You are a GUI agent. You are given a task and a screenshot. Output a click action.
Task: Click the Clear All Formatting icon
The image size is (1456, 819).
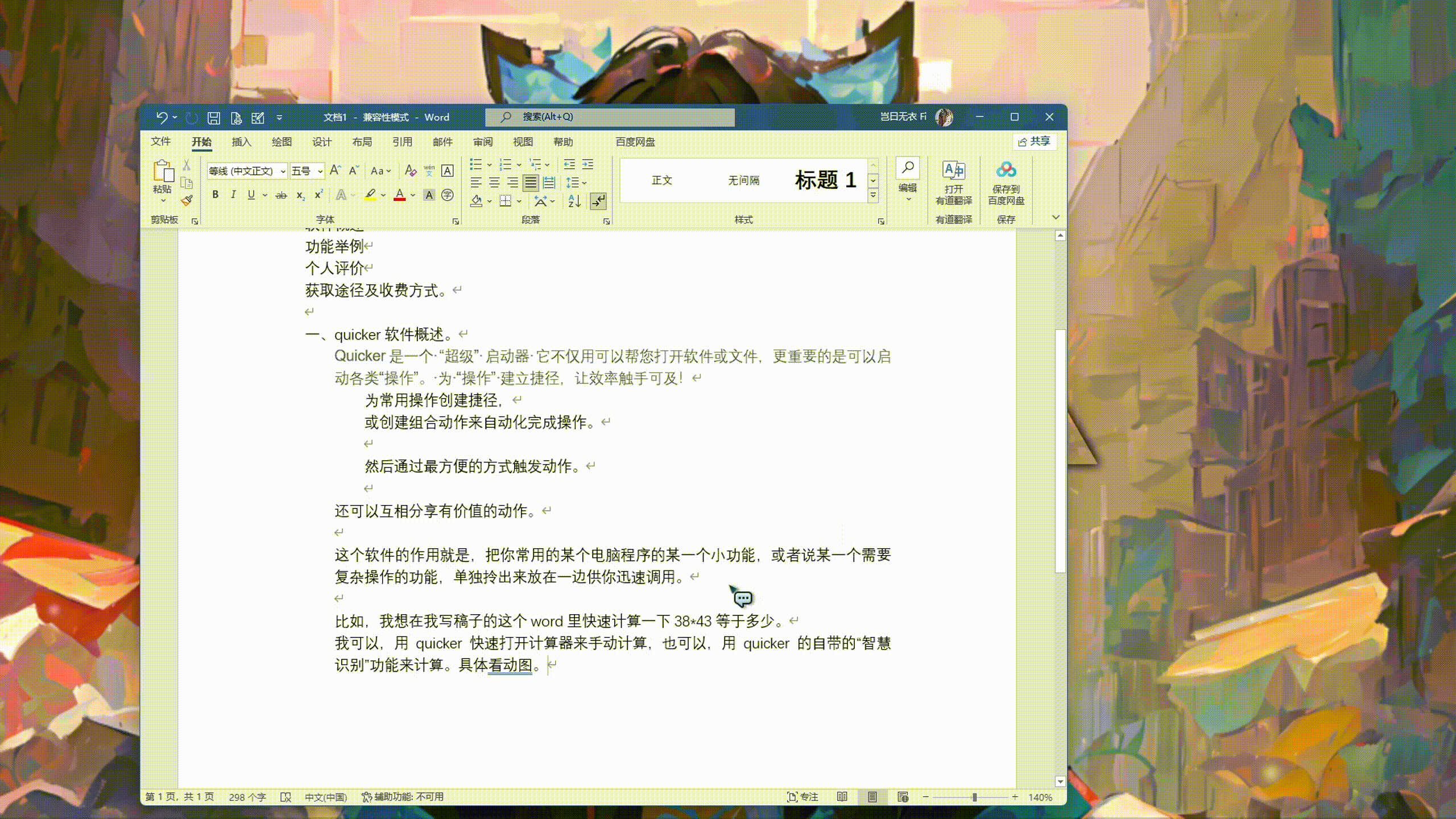[410, 171]
